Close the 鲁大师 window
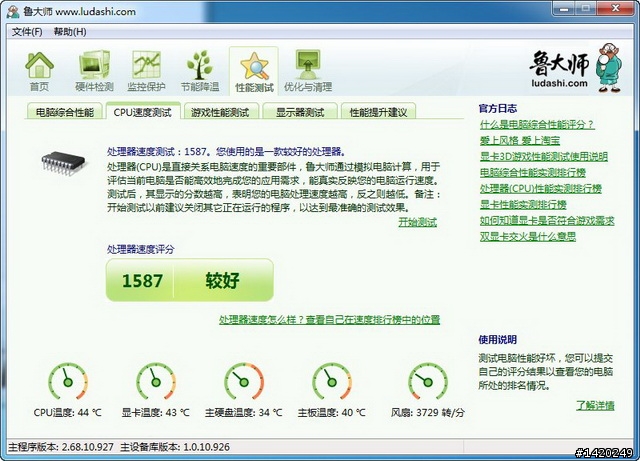The image size is (640, 461). 616,8
